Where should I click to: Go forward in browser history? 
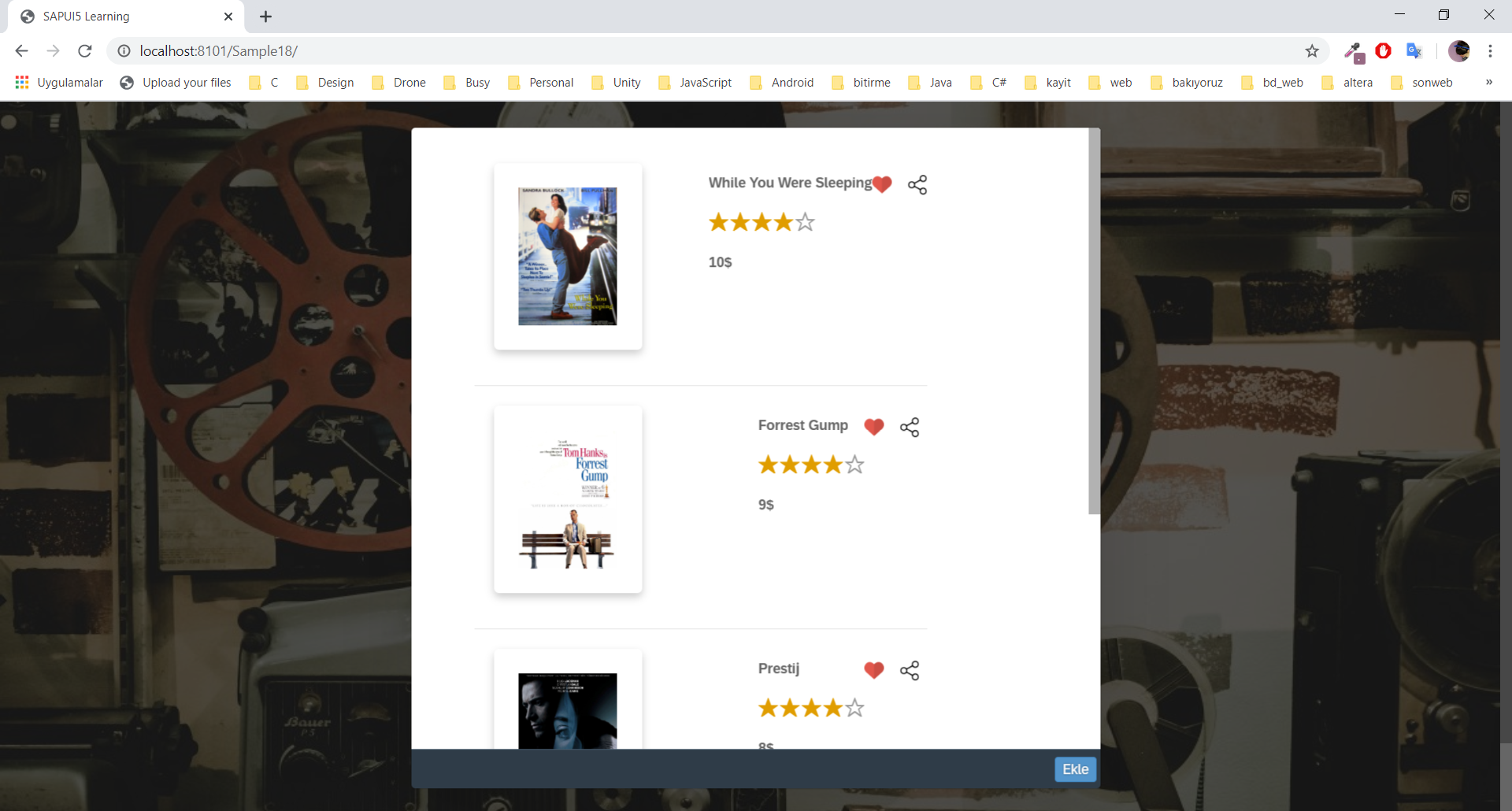tap(53, 50)
